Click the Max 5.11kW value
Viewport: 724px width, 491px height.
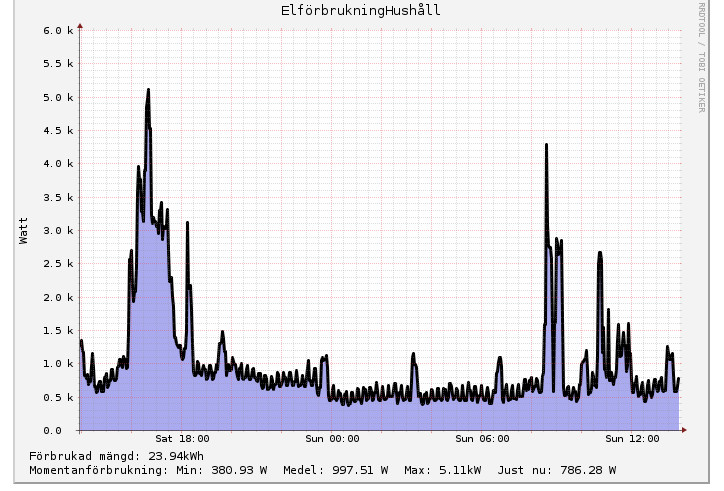[x=443, y=470]
